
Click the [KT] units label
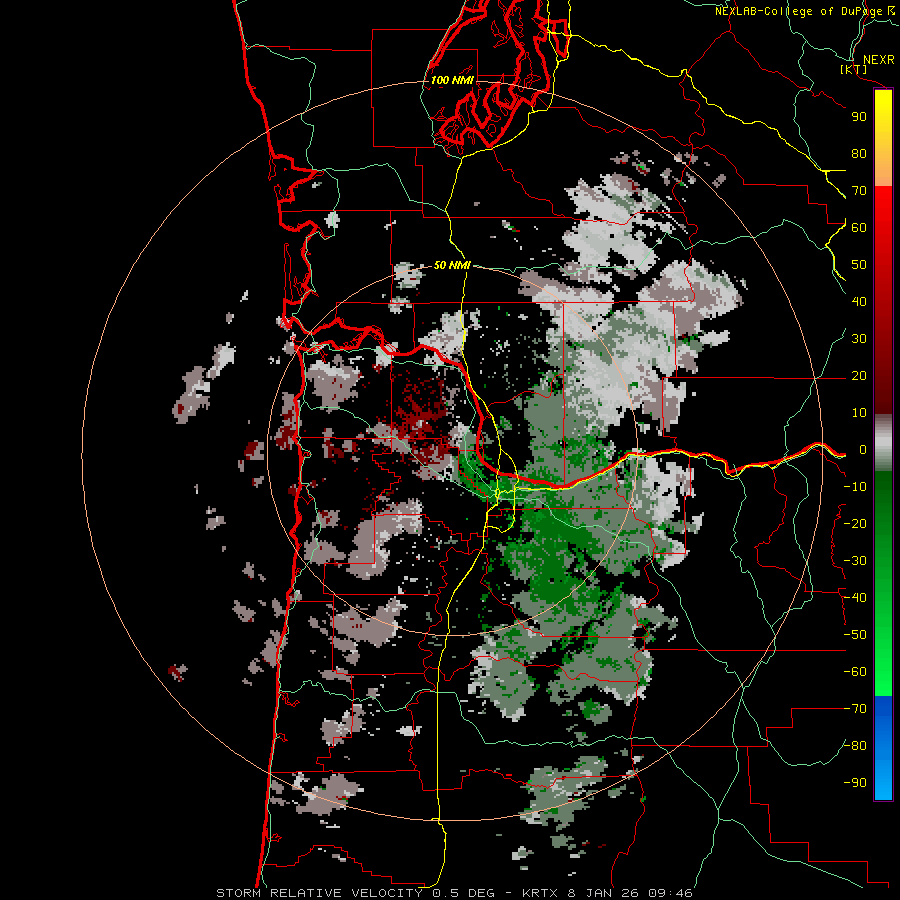click(854, 69)
